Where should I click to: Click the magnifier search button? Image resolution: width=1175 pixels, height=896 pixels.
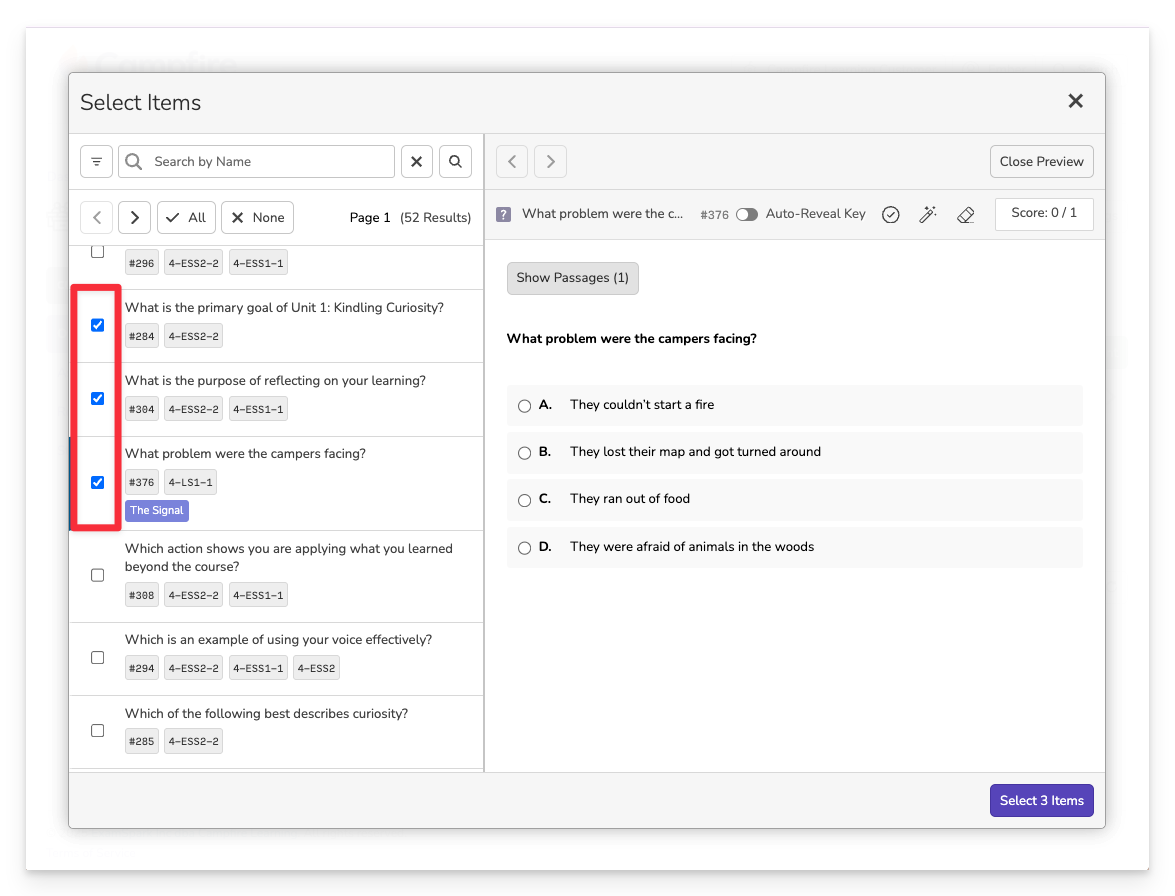[455, 162]
